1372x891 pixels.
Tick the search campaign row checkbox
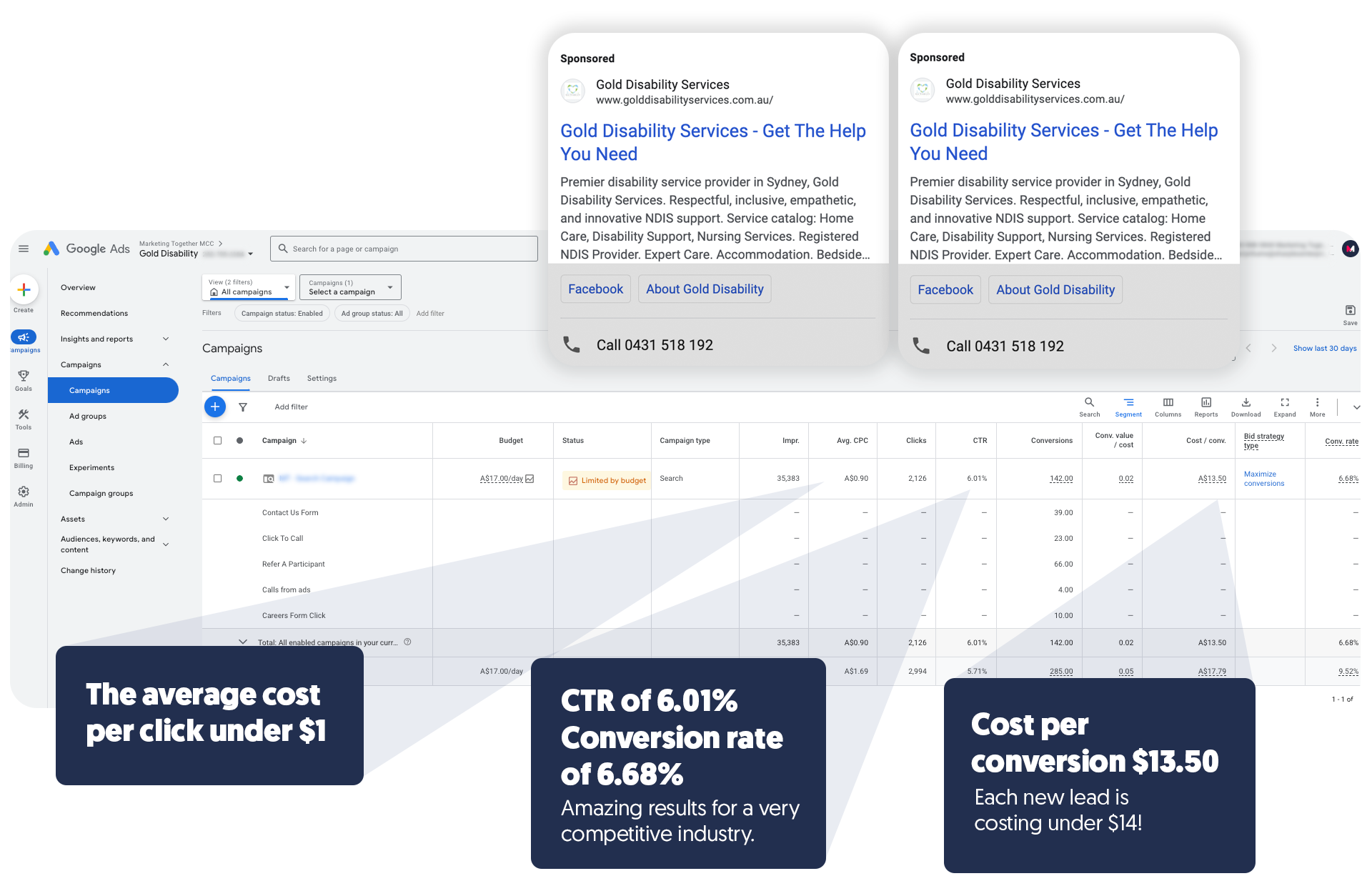click(217, 478)
